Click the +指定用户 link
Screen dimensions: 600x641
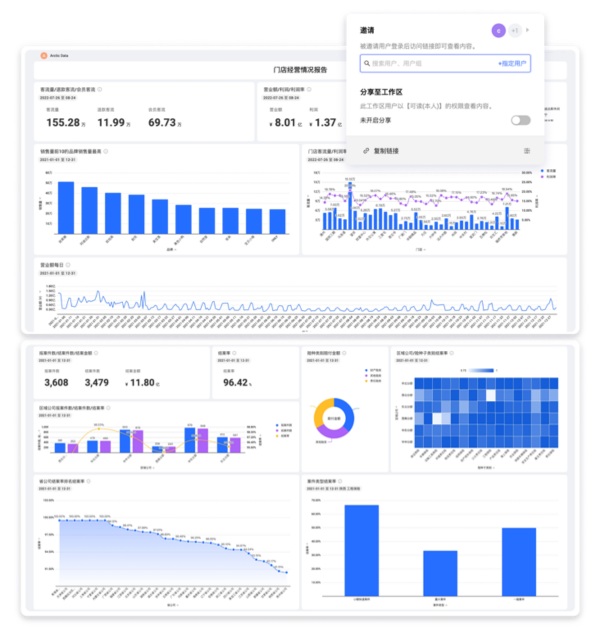(x=512, y=63)
